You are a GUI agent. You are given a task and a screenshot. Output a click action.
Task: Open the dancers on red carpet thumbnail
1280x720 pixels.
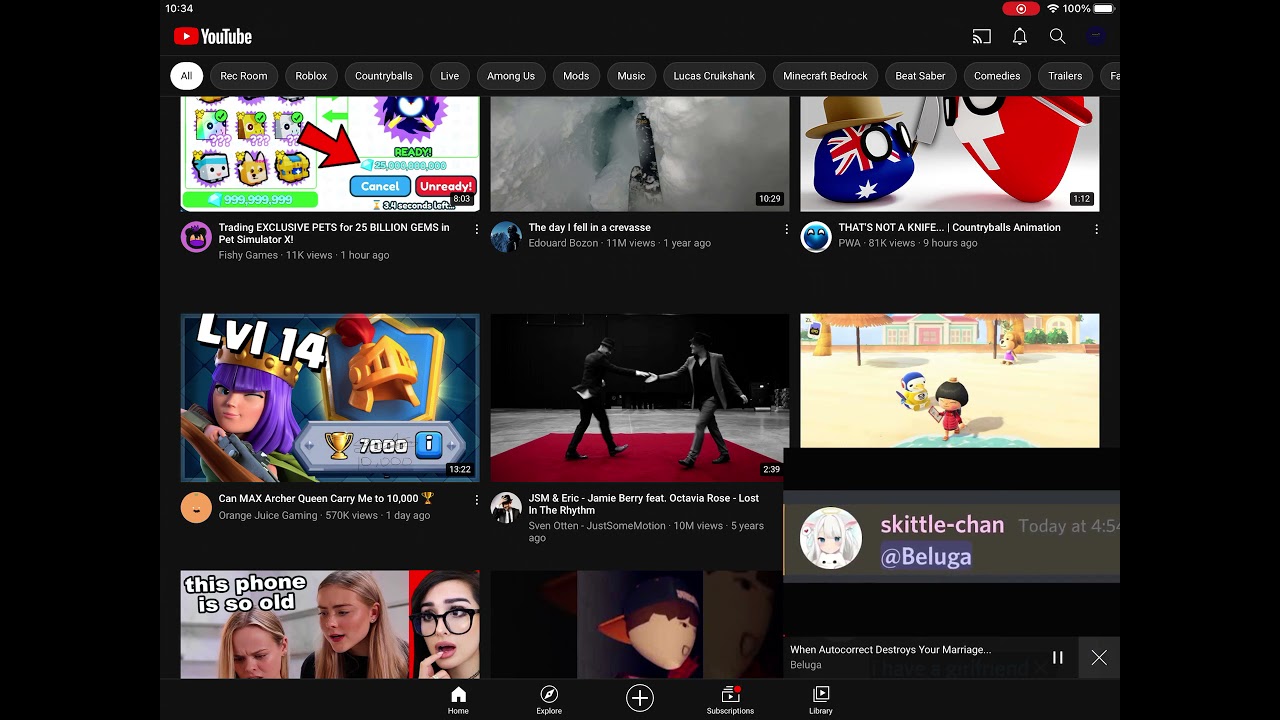(x=640, y=398)
